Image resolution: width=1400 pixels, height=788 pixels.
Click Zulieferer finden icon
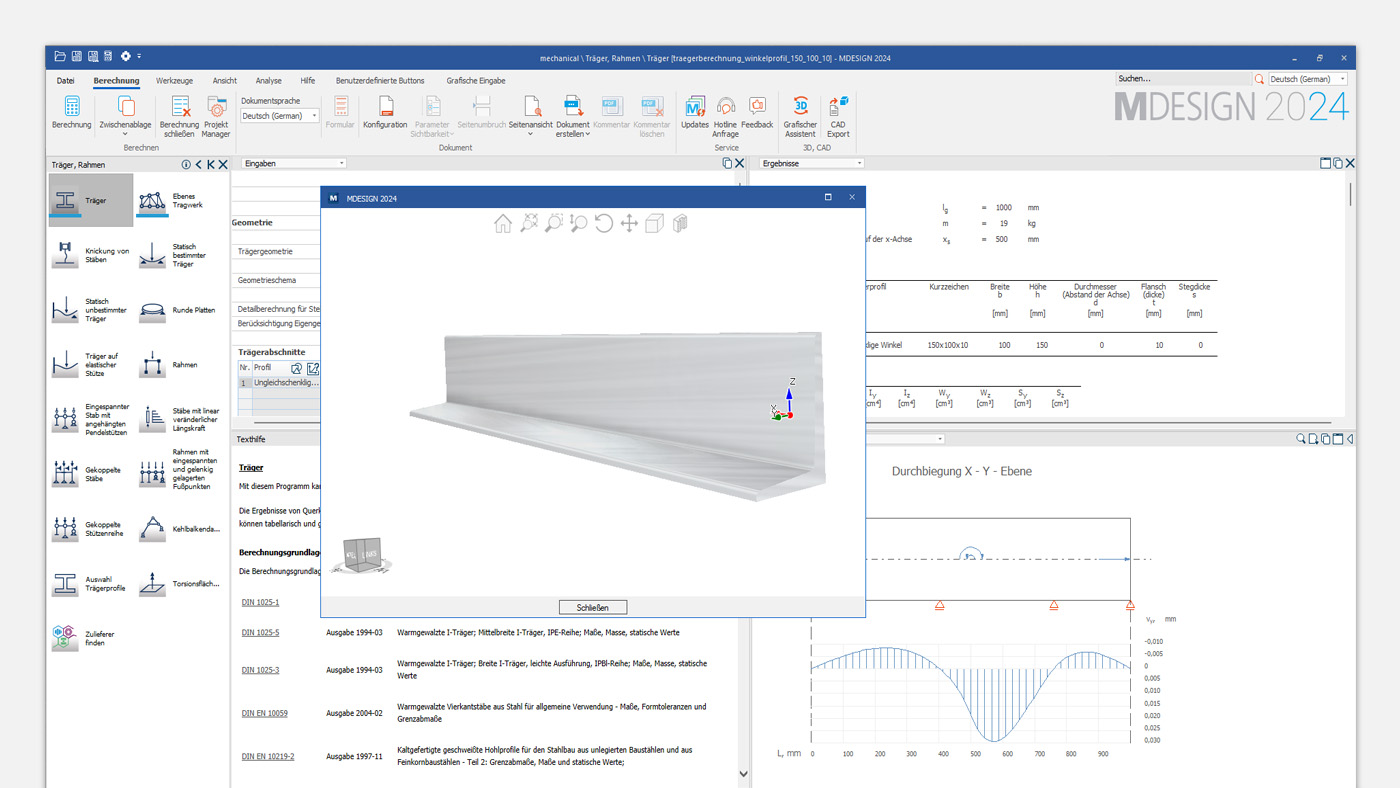coord(65,638)
